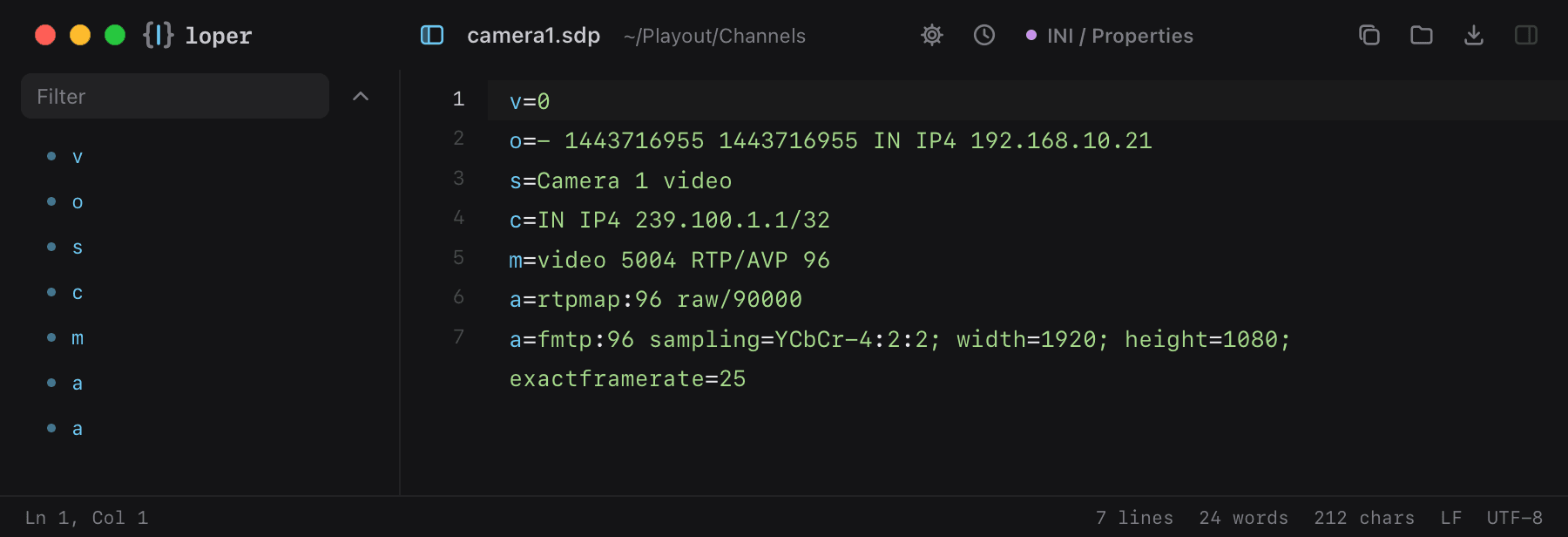
Task: Select outline item s
Action: click(x=78, y=248)
